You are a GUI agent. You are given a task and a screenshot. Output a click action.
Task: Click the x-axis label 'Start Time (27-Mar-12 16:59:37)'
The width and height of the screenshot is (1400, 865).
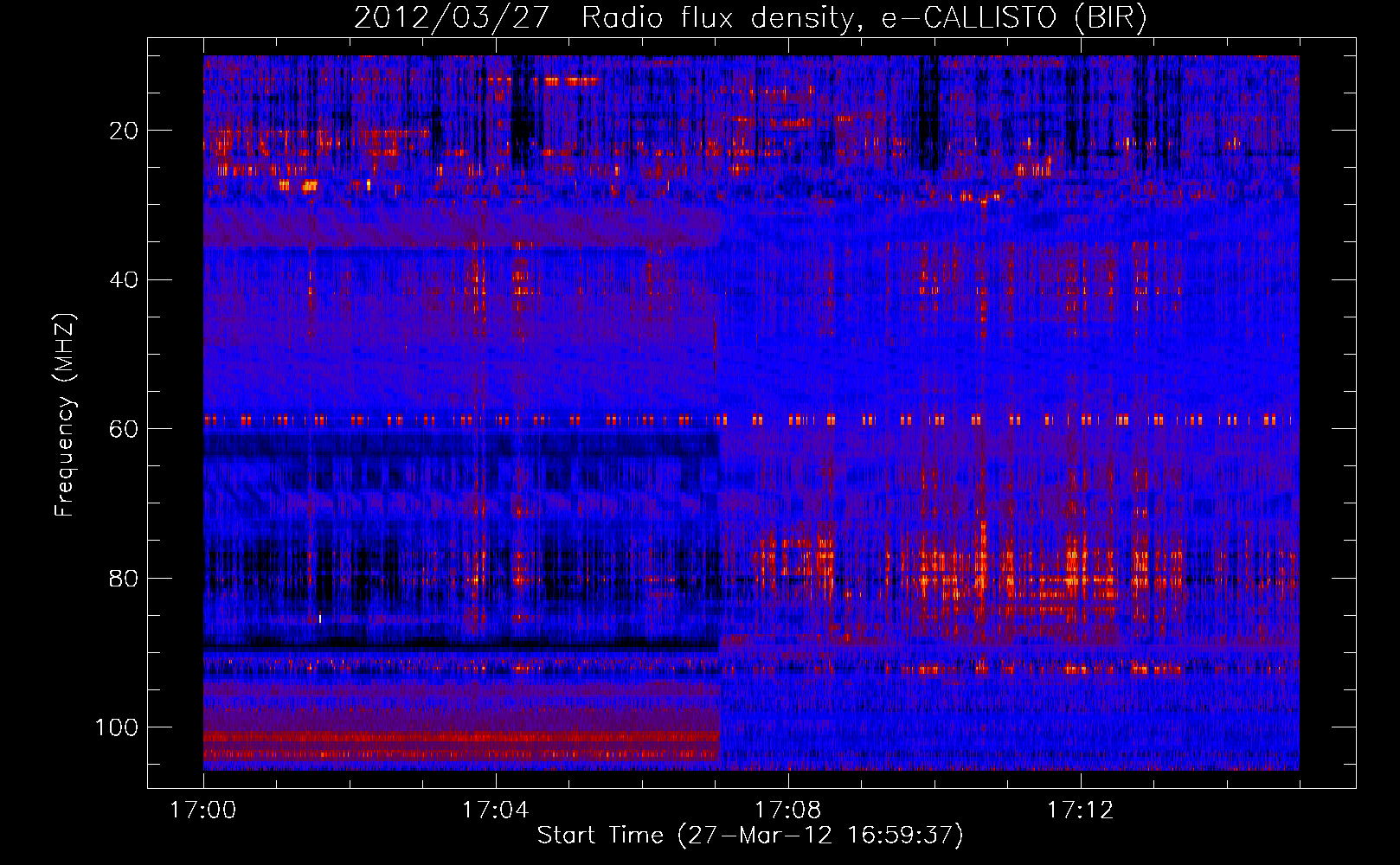(x=750, y=836)
